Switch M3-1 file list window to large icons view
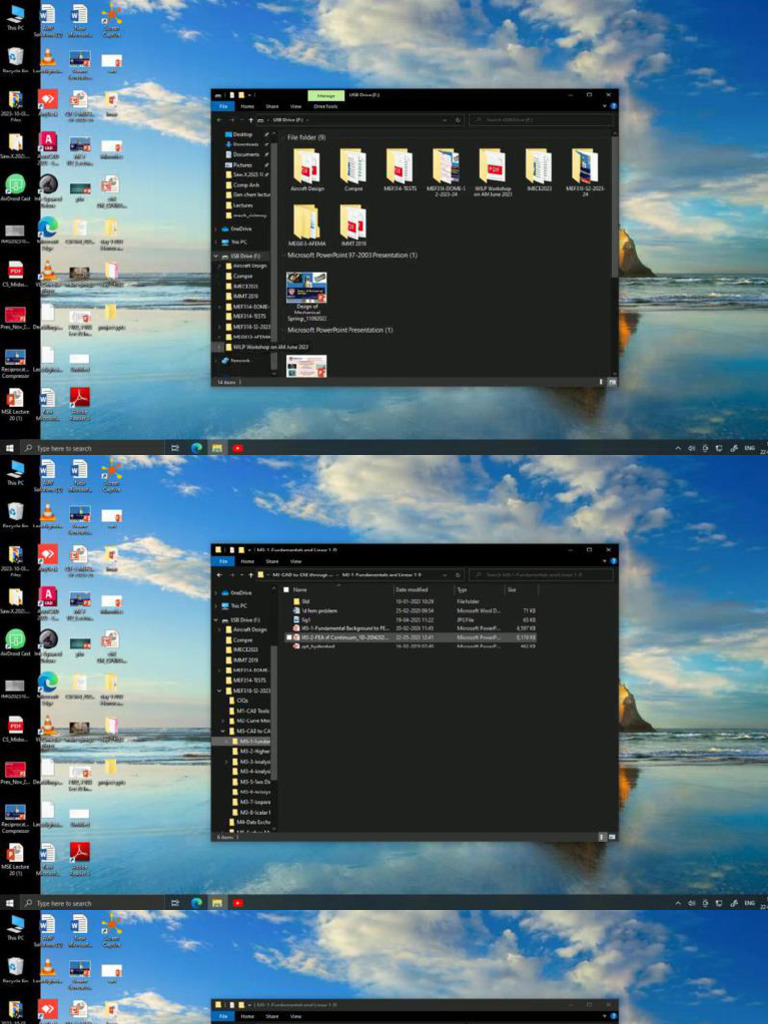Screen dimensions: 768x1024 (612, 837)
